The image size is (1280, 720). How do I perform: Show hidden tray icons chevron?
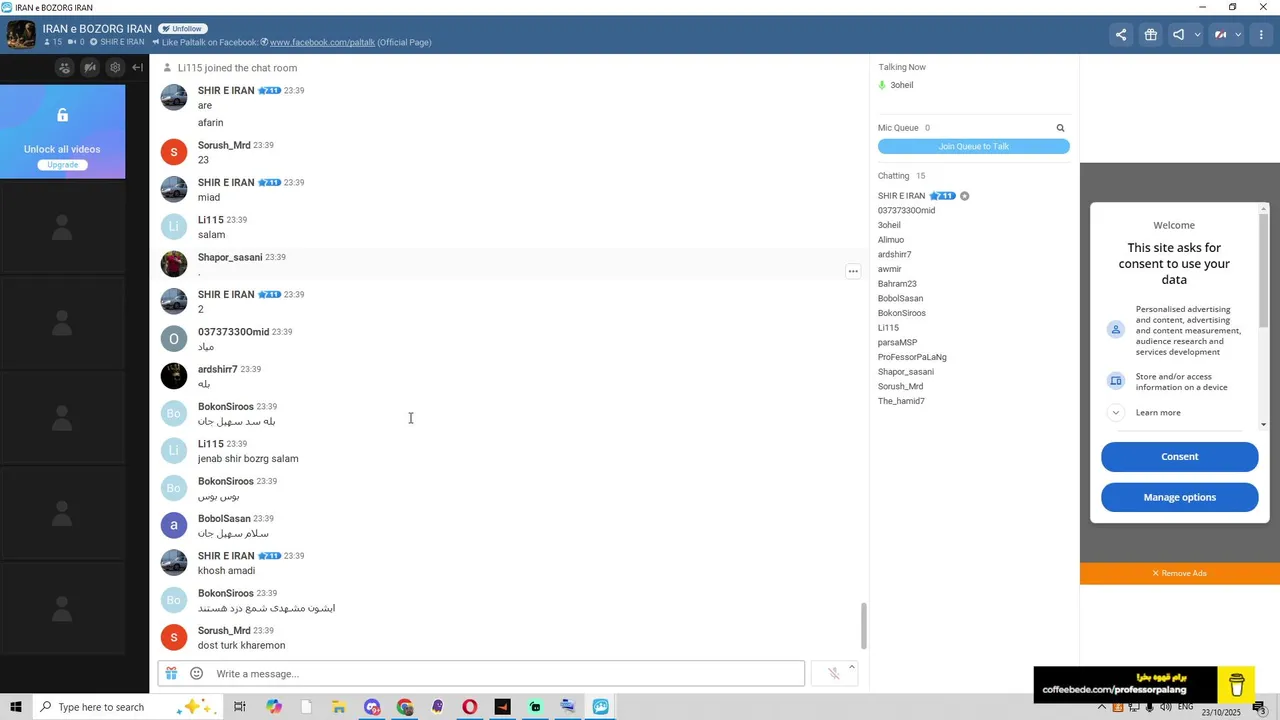point(1102,707)
